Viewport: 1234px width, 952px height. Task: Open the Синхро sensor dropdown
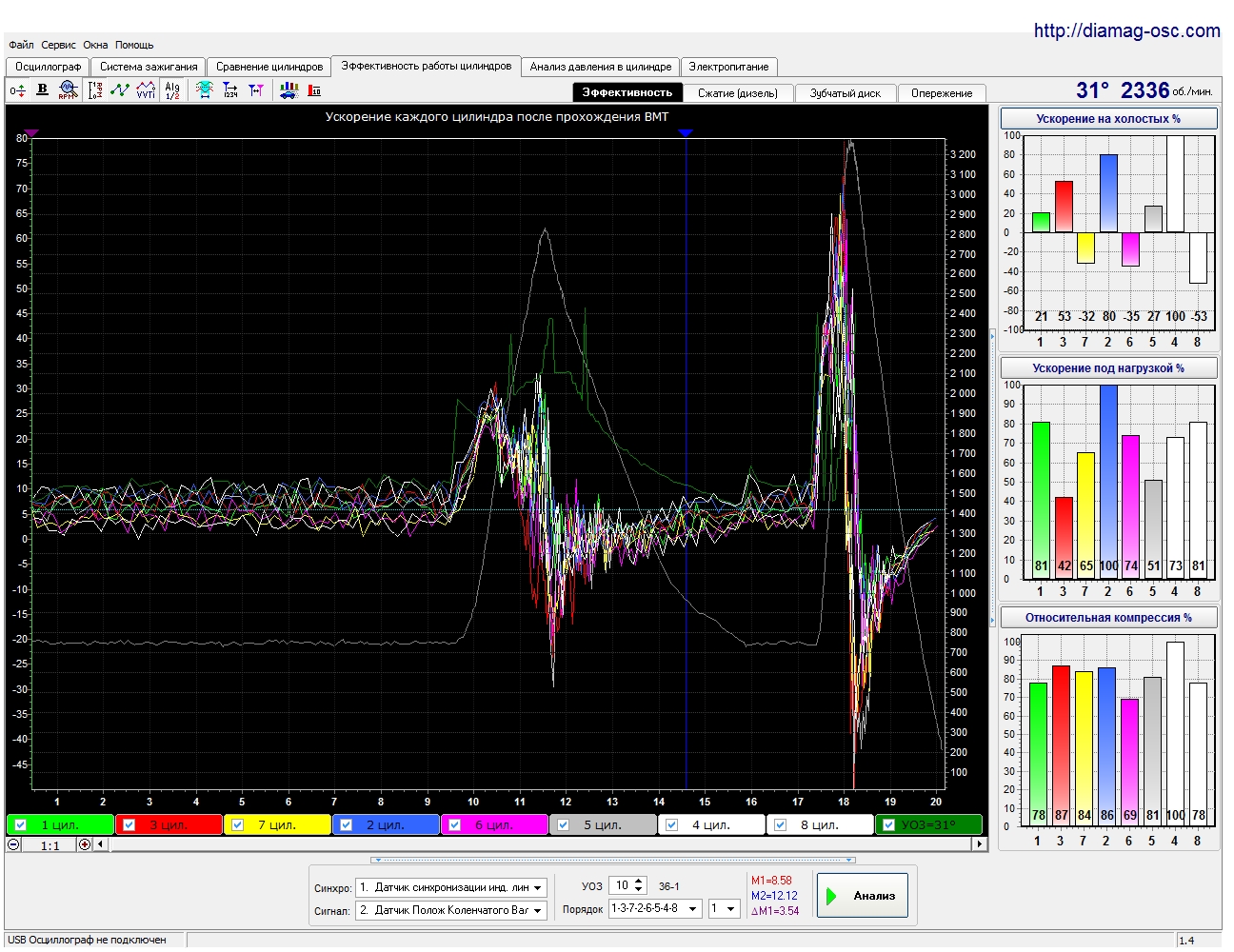tap(451, 887)
